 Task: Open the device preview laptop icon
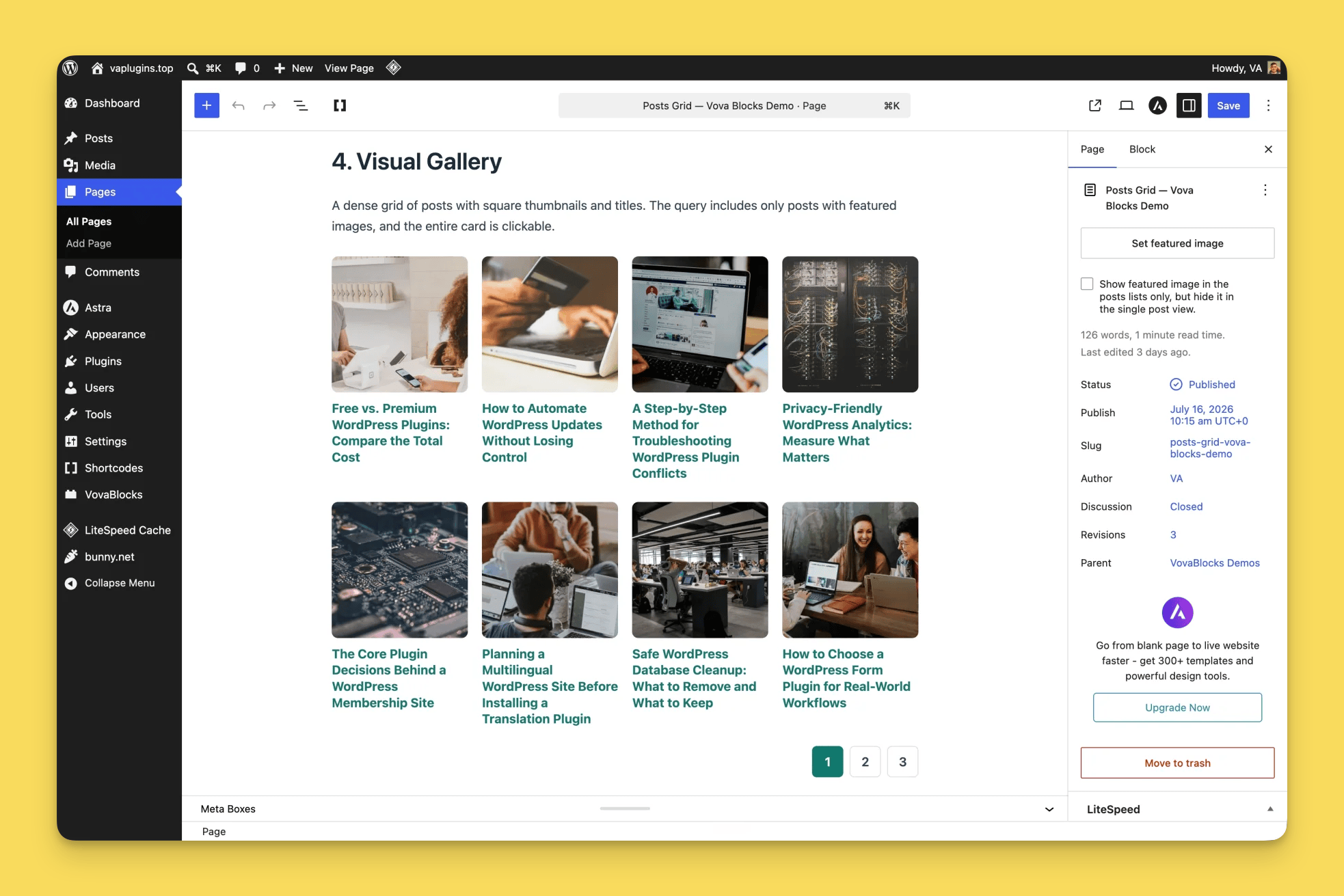[1126, 105]
